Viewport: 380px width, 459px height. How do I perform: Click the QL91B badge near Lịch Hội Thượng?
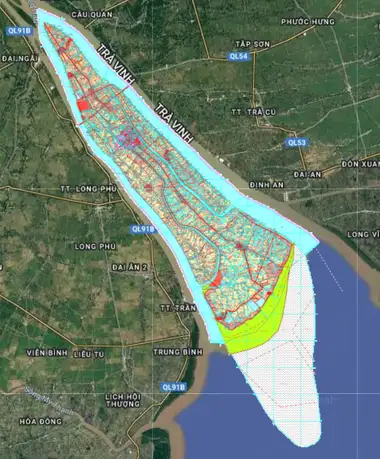click(174, 387)
